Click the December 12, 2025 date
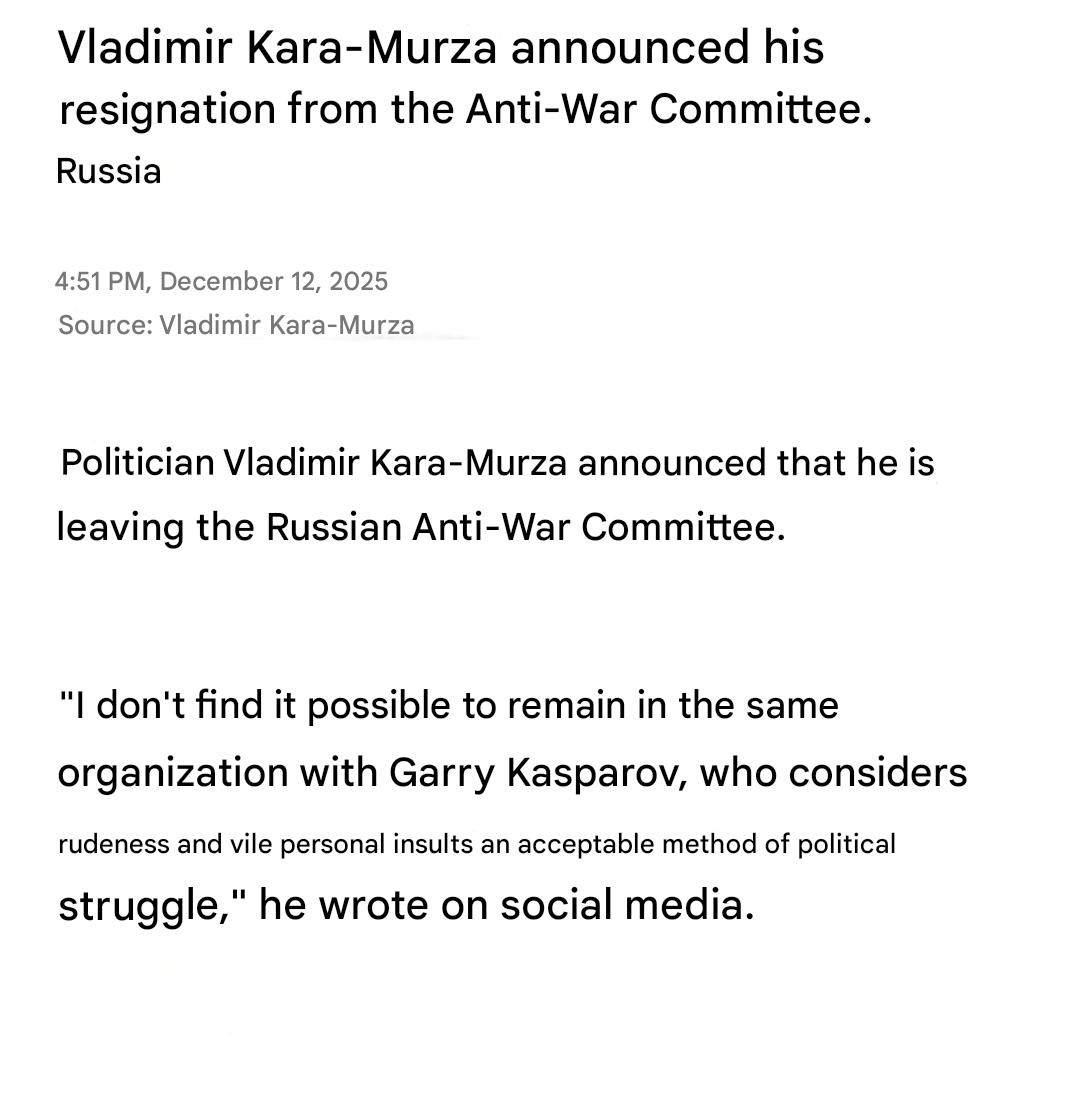The width and height of the screenshot is (1080, 1093). pos(273,281)
